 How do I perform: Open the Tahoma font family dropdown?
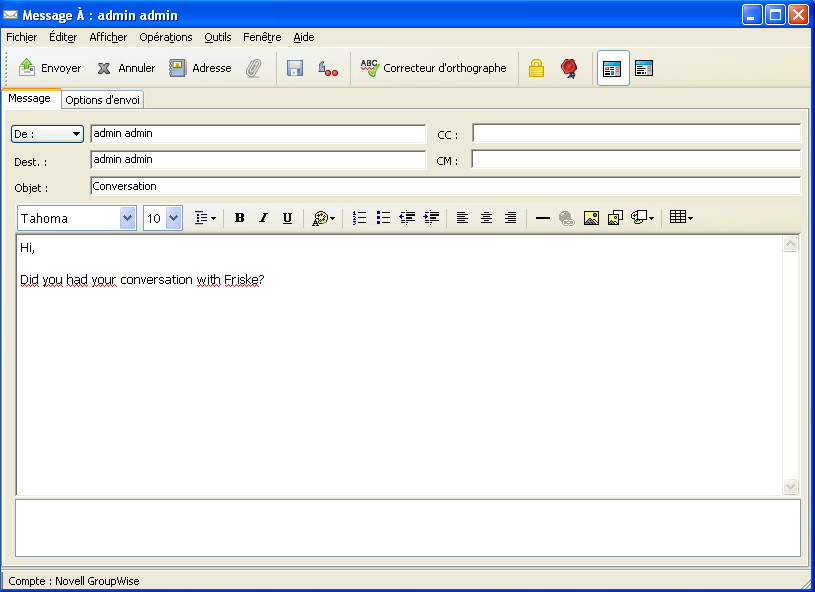click(128, 218)
